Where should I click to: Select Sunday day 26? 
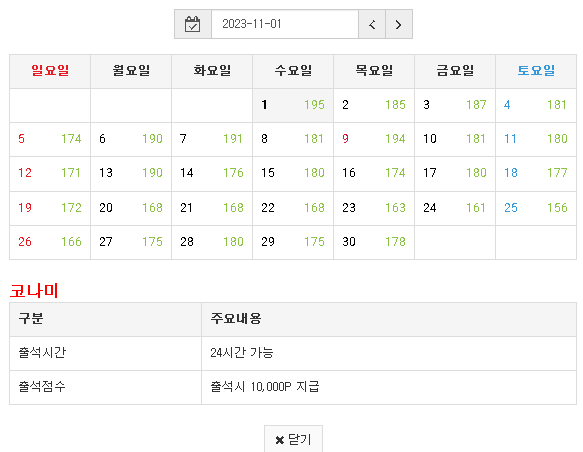coord(25,242)
